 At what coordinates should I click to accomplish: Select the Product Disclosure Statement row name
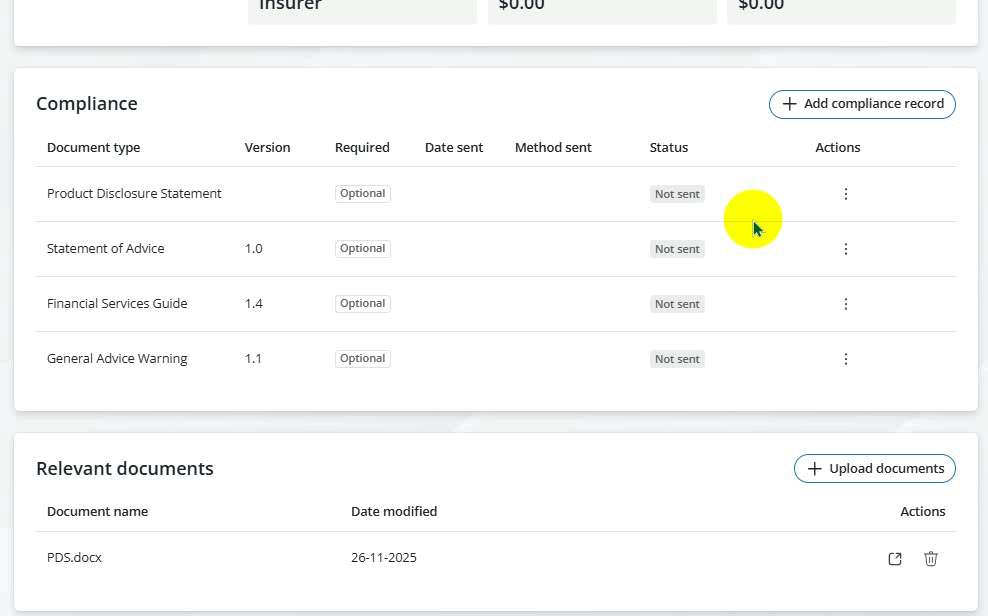(x=134, y=194)
